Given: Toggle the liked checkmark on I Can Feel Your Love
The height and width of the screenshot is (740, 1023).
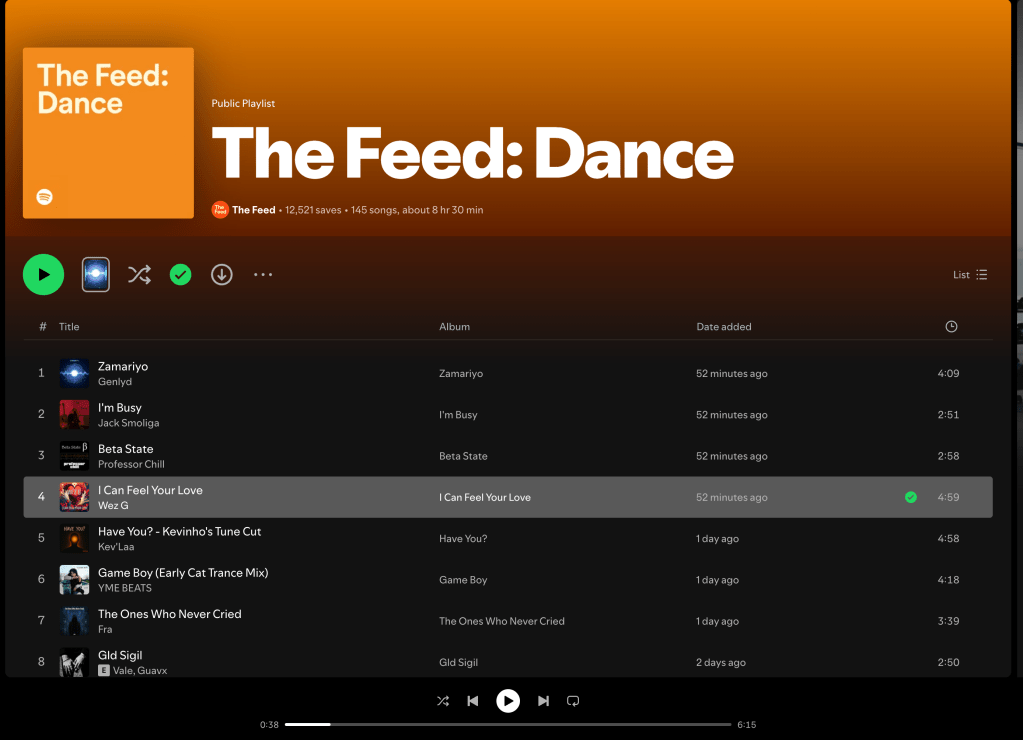Looking at the screenshot, I should tap(911, 497).
